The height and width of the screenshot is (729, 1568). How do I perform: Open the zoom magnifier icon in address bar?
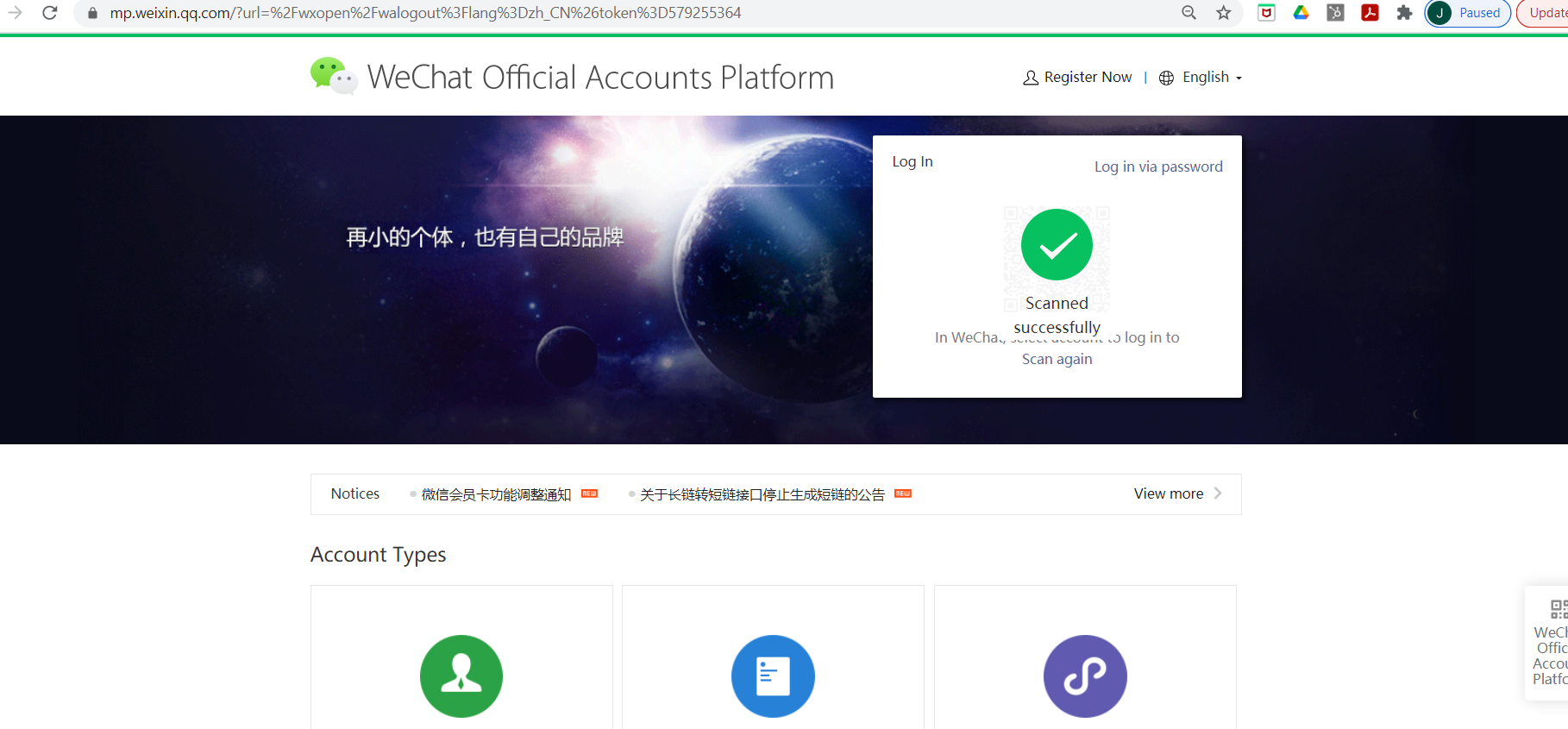pyautogui.click(x=1189, y=13)
